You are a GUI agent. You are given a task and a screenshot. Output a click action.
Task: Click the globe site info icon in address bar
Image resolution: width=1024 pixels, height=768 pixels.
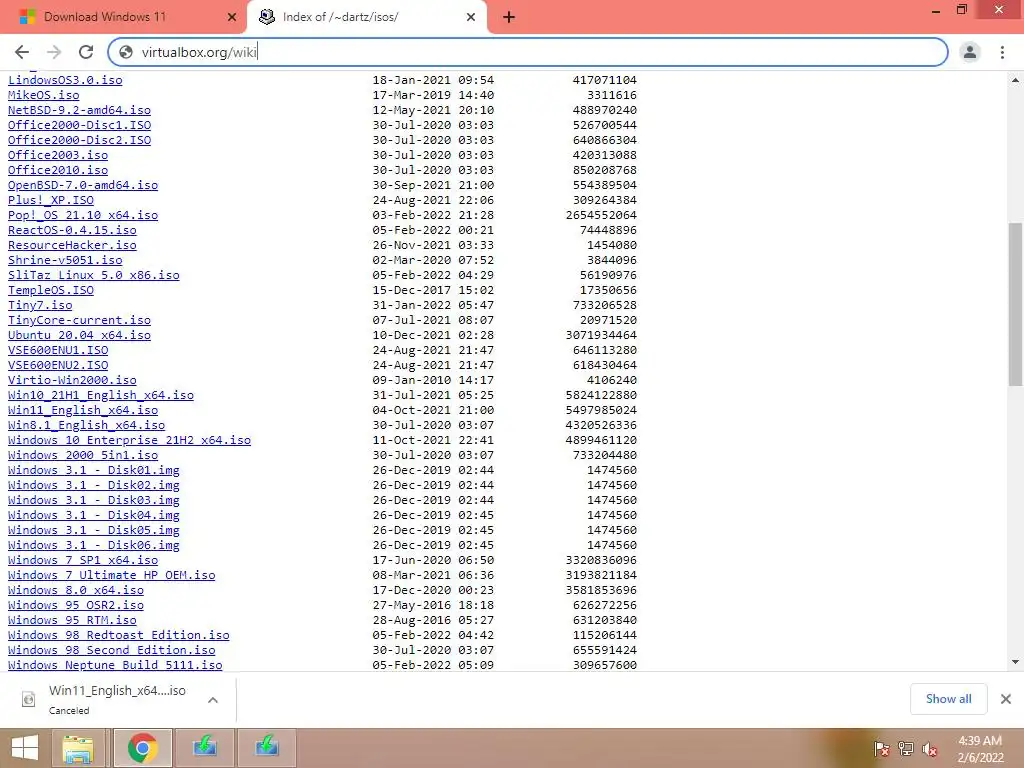(126, 52)
